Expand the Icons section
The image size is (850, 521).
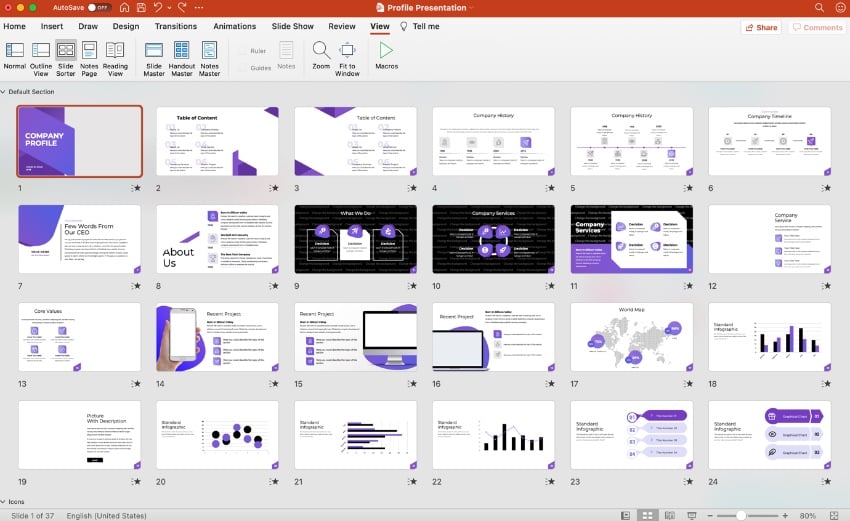click(5, 501)
